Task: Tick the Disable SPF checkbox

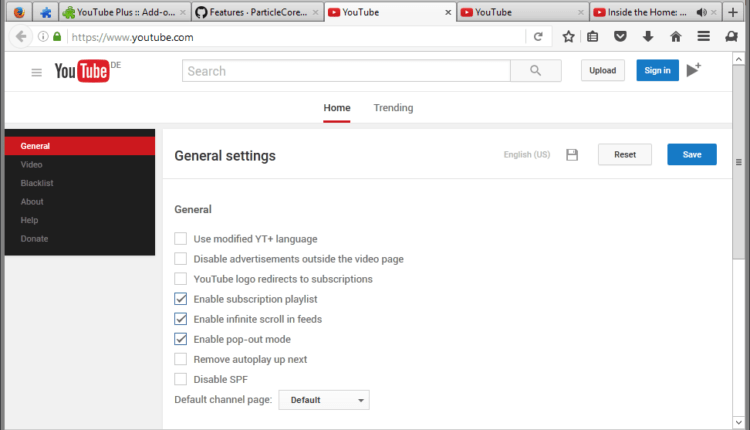Action: 180,379
